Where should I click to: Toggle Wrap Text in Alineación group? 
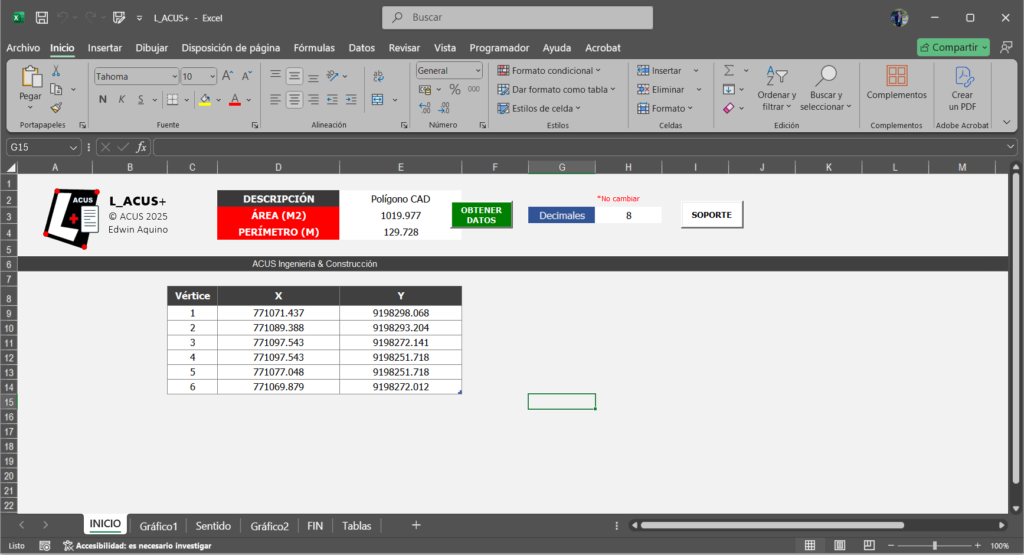[x=378, y=75]
